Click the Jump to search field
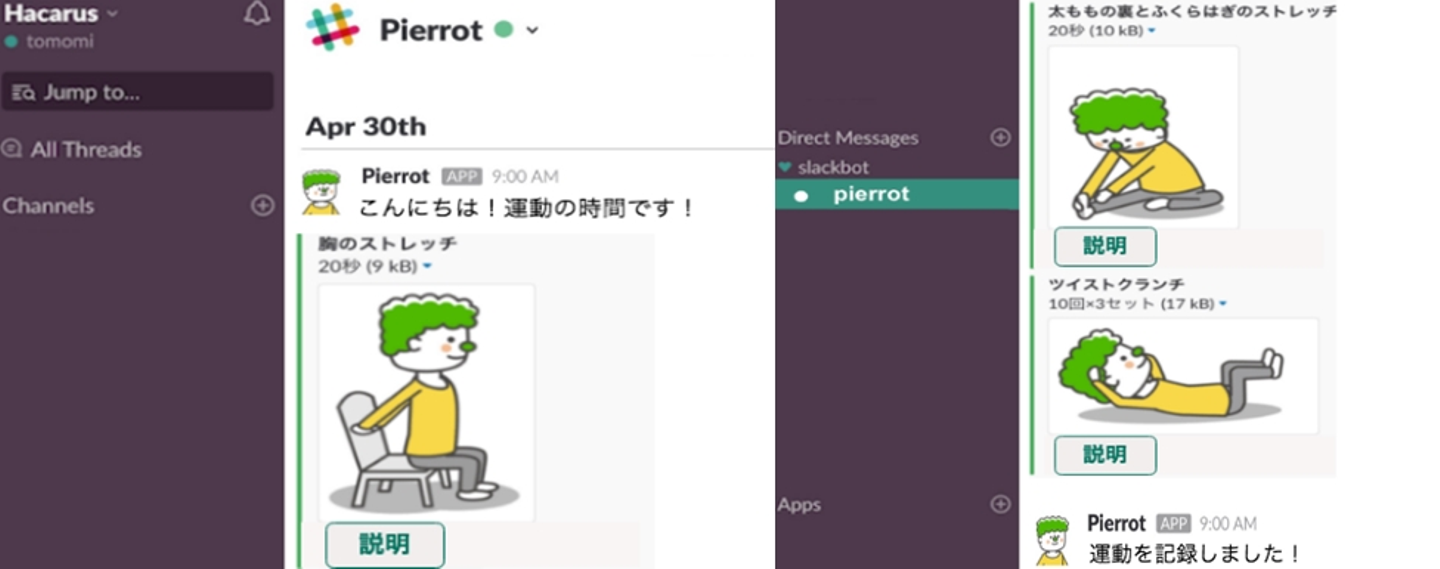Screen dimensions: 1440x569 click(137, 92)
